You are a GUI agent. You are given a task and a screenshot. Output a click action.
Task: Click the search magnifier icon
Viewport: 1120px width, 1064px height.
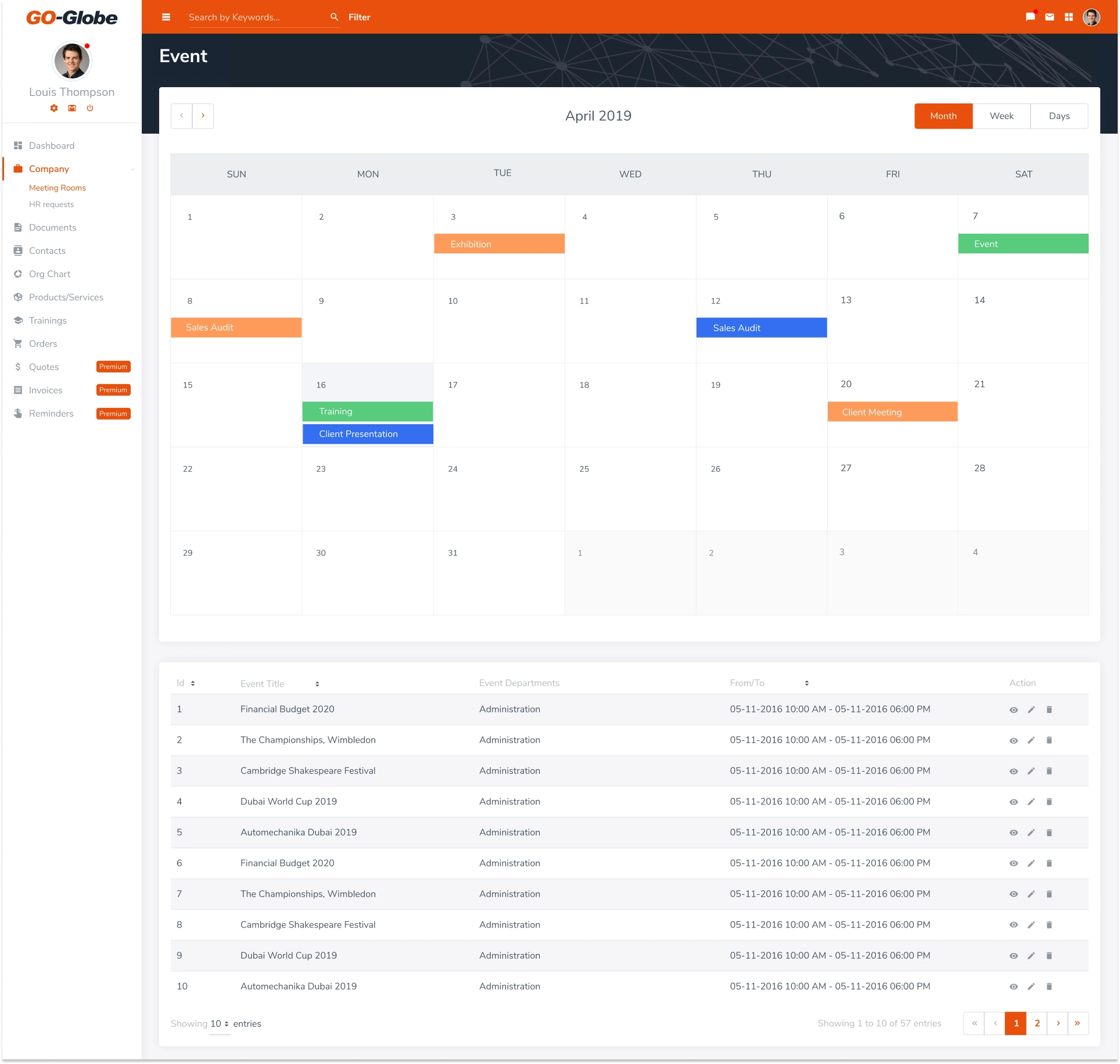(x=334, y=17)
